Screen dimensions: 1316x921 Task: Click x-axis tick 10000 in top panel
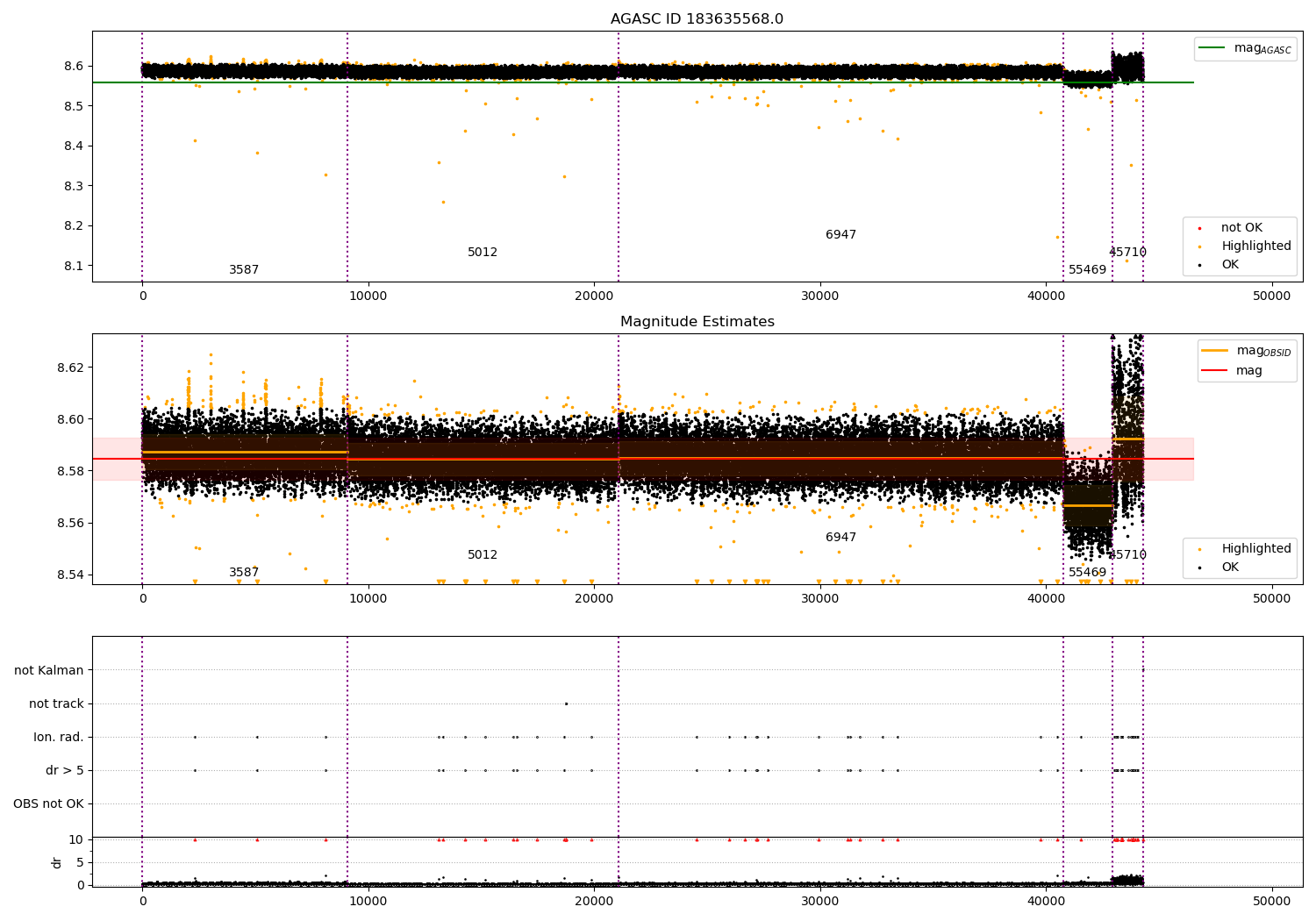tap(368, 296)
